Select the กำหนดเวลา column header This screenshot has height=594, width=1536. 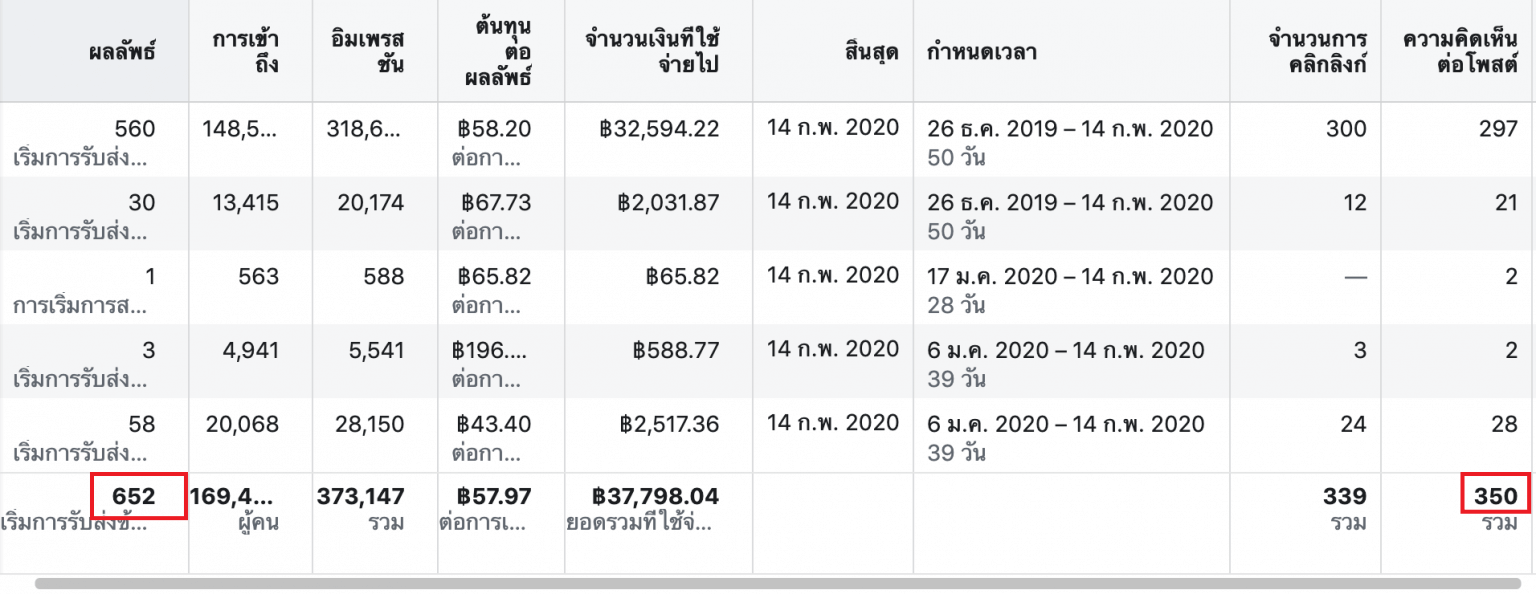click(982, 52)
